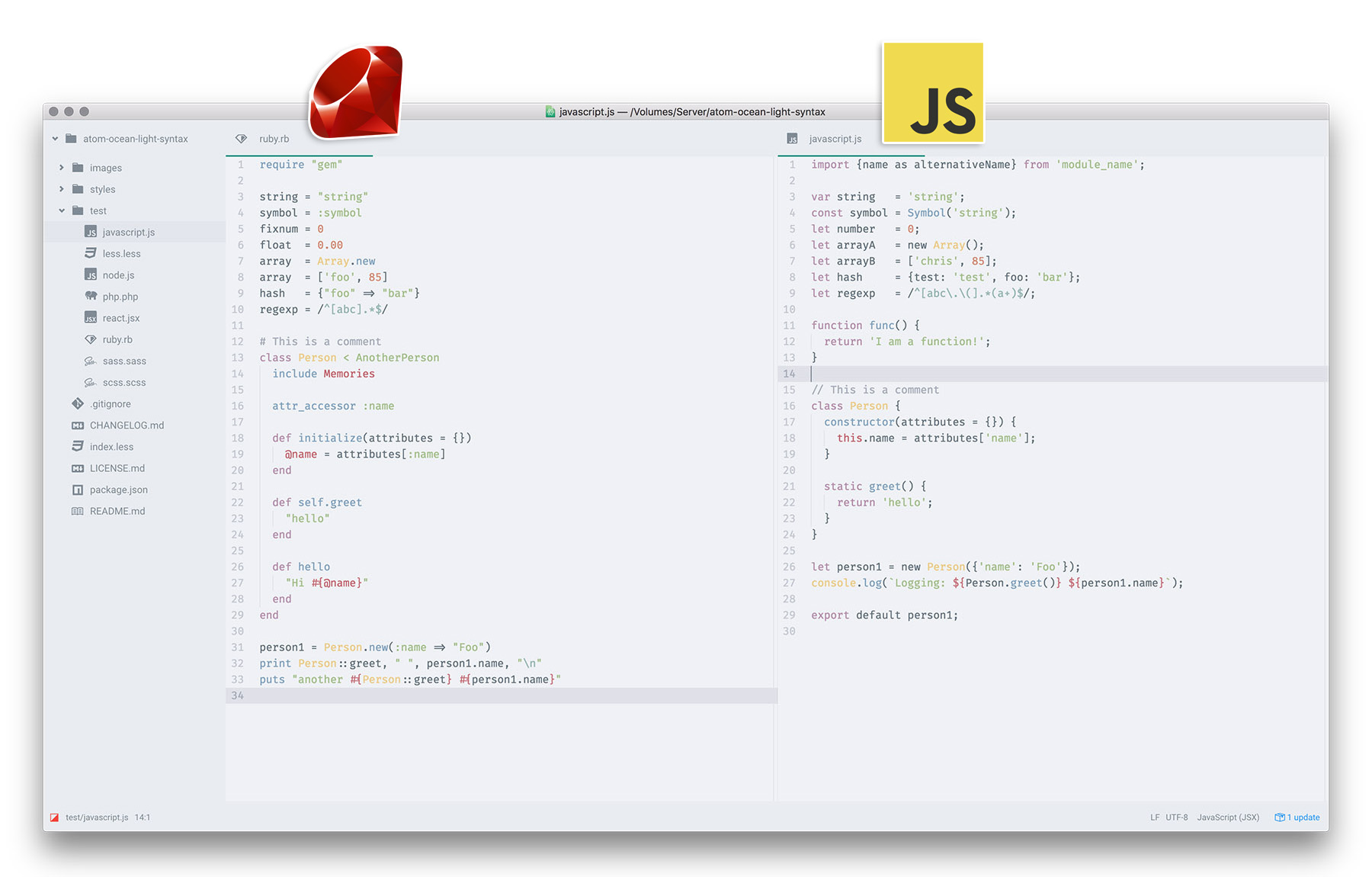This screenshot has height=877, width=1372.
Task: Click the JSX icon beside react.jsx
Action: (x=91, y=318)
